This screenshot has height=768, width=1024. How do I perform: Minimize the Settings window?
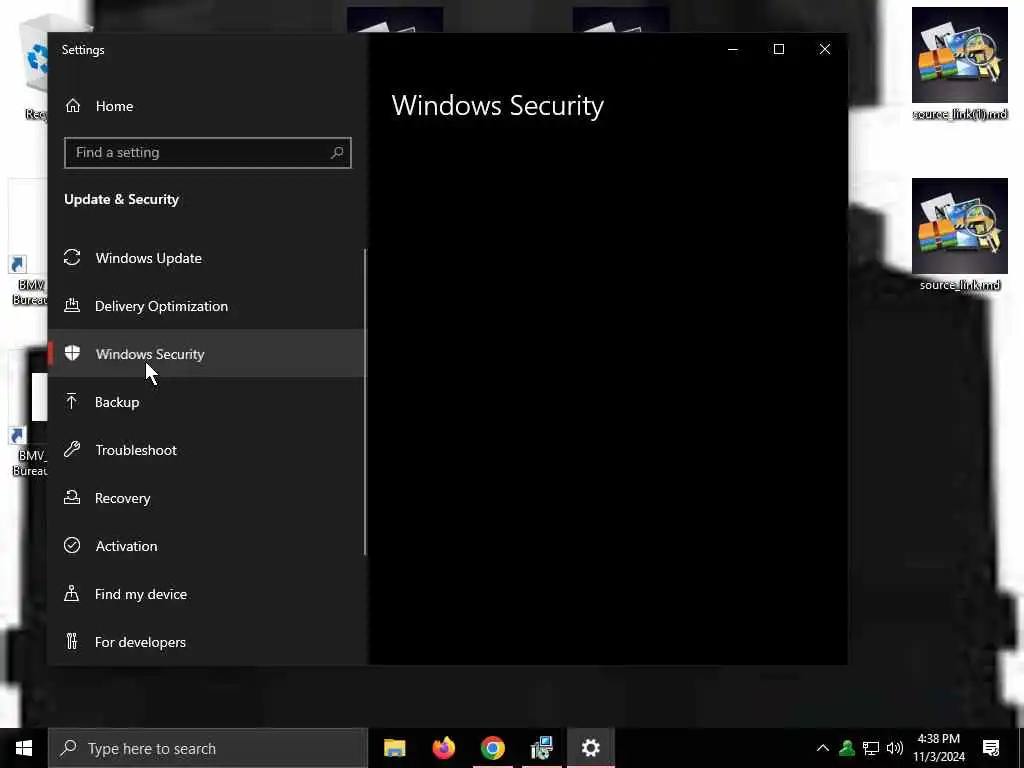pos(733,50)
